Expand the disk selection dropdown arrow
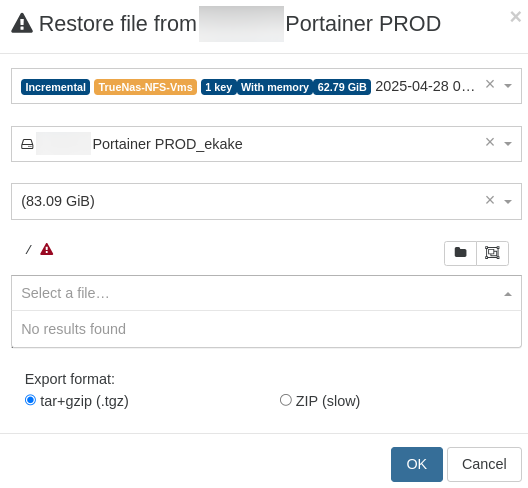Viewport: 528px width, 488px height. pos(508,144)
